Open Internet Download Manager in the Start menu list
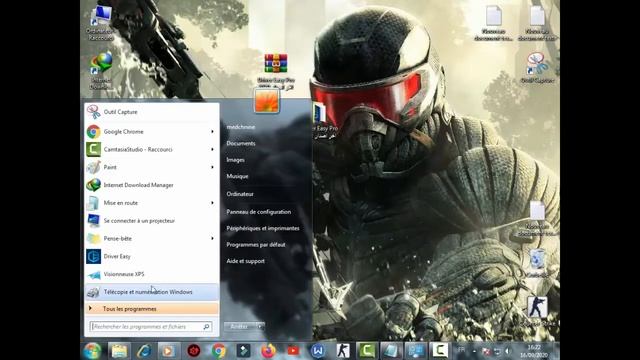This screenshot has height=360, width=640. point(151,185)
